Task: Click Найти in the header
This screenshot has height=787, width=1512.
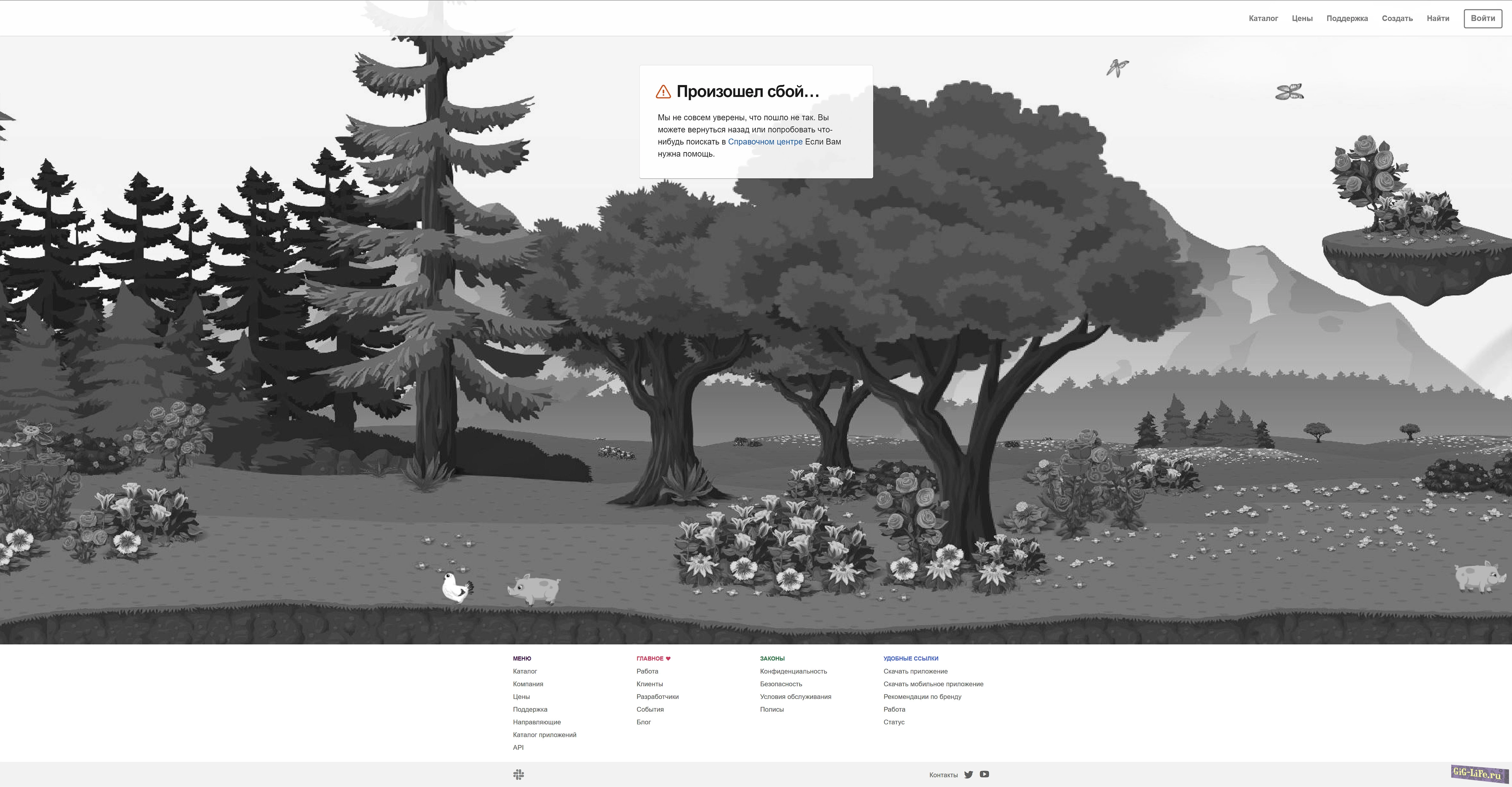Action: [1437, 18]
